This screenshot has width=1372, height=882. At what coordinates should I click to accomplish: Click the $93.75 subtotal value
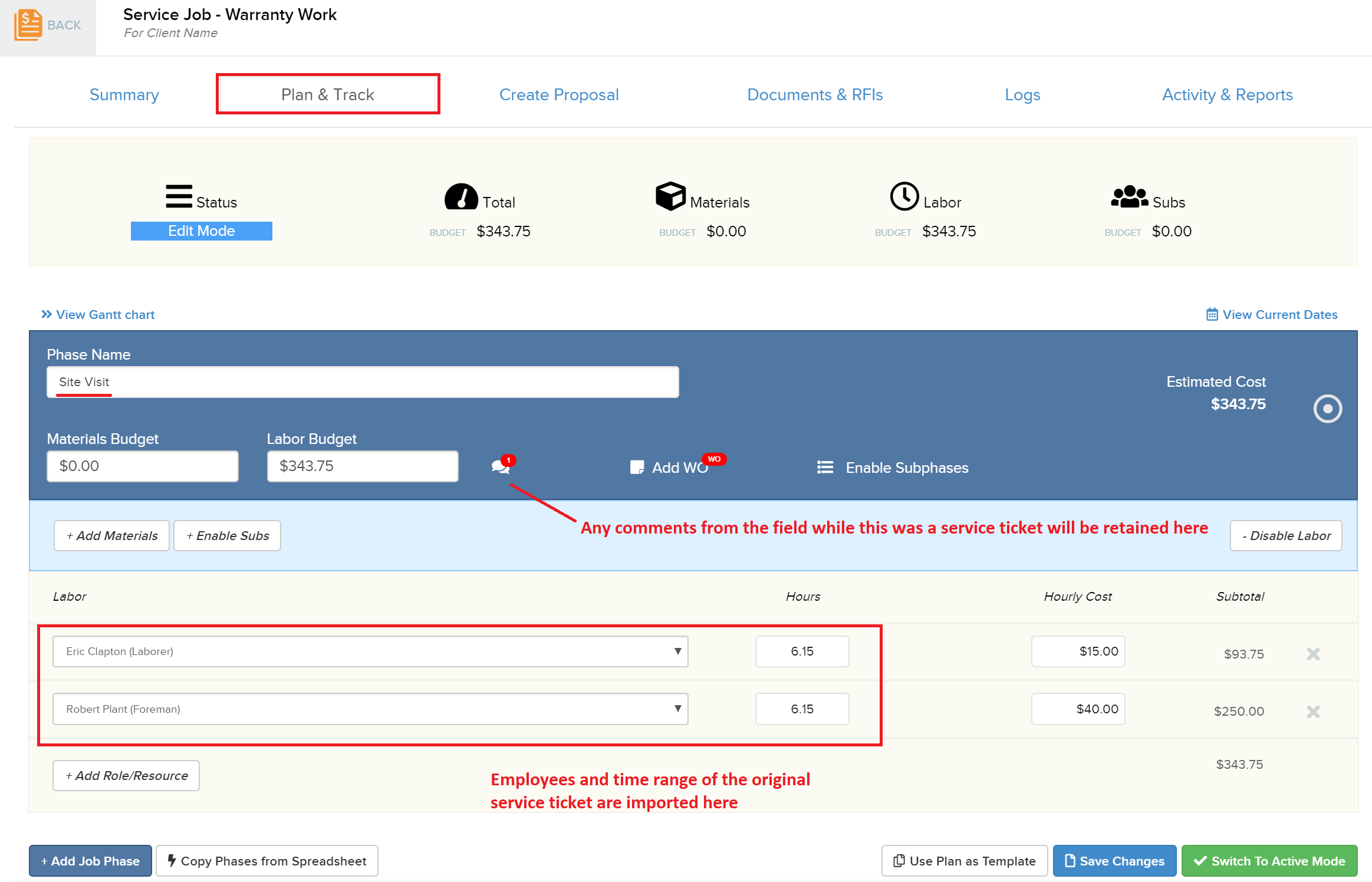click(x=1243, y=654)
